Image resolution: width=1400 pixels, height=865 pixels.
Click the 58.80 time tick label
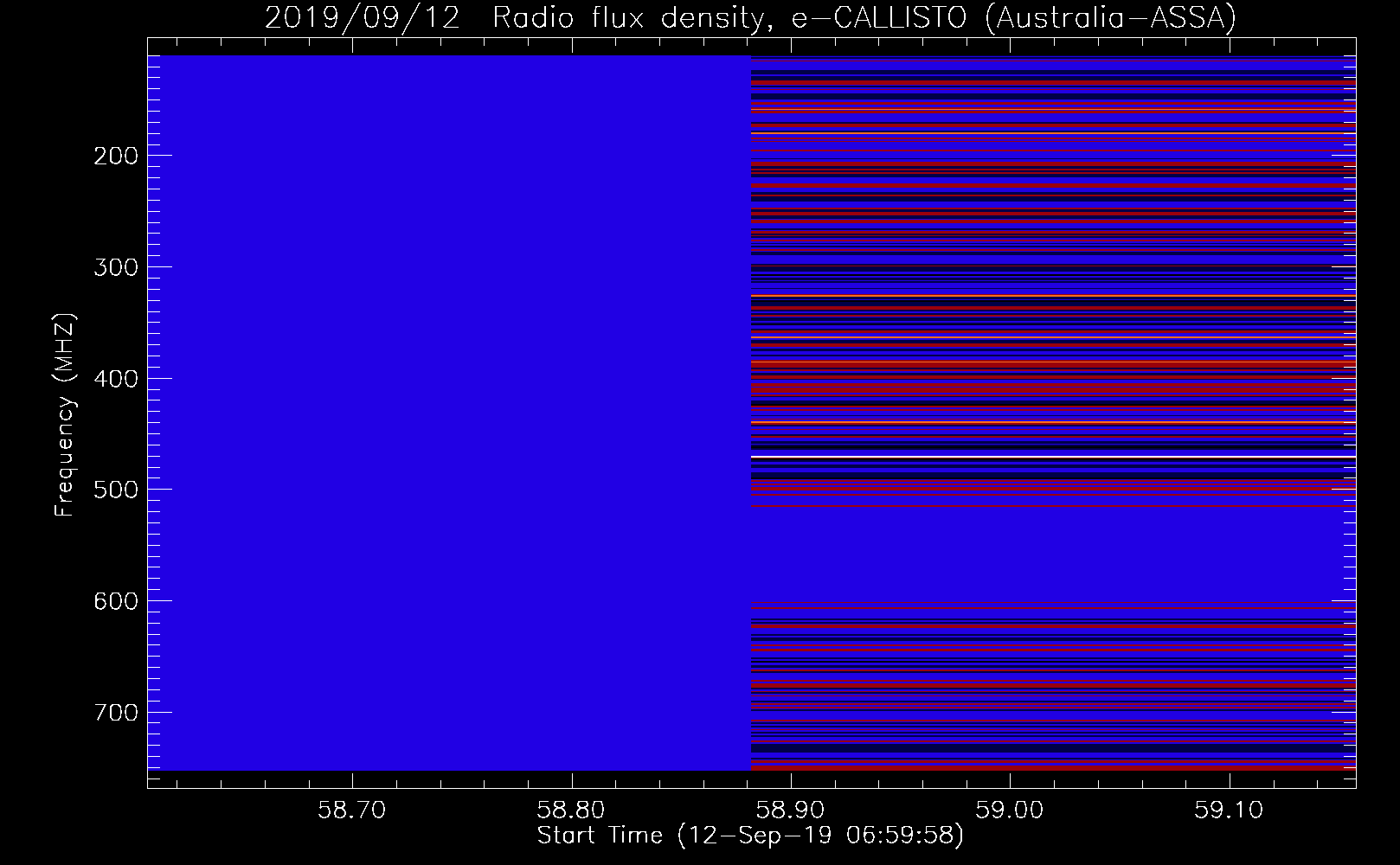(x=571, y=811)
